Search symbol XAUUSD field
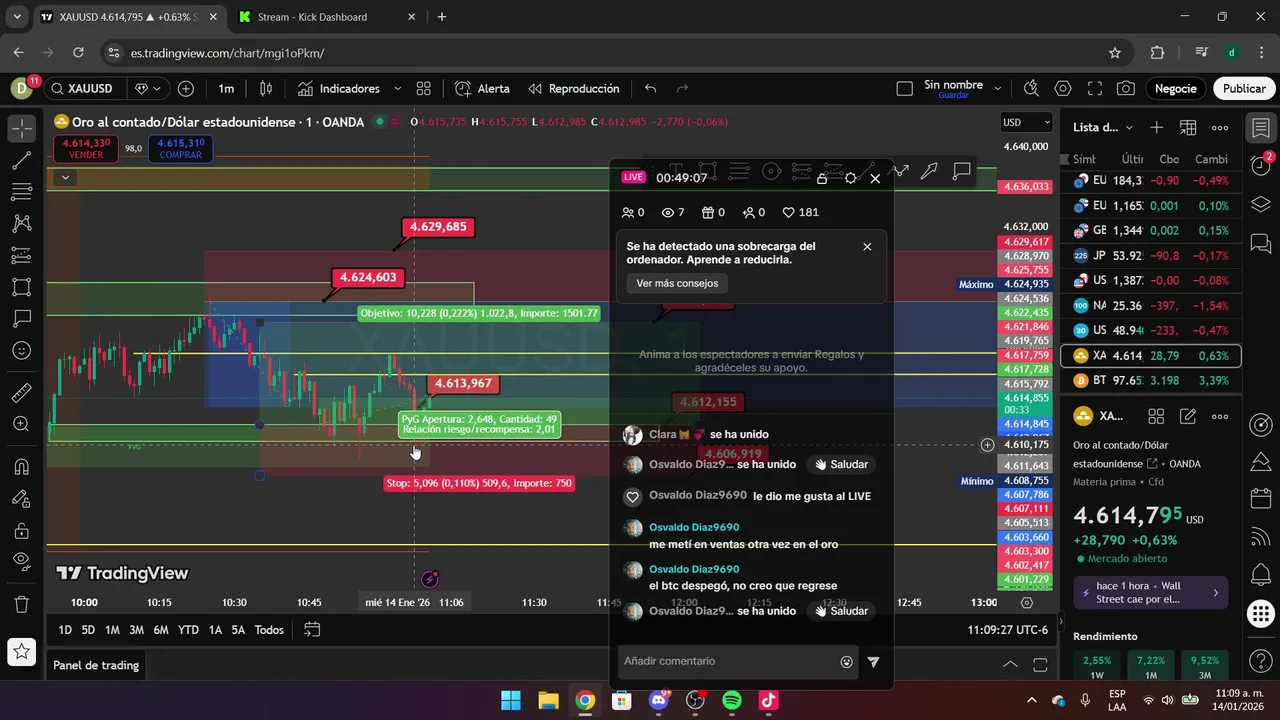This screenshot has width=1280, height=720. click(83, 89)
